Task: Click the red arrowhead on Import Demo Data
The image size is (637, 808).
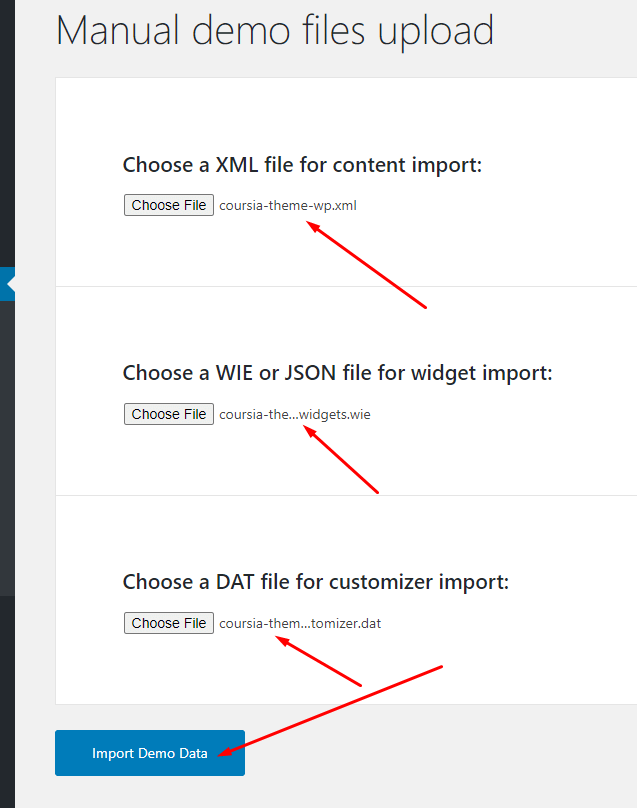Action: [225, 752]
